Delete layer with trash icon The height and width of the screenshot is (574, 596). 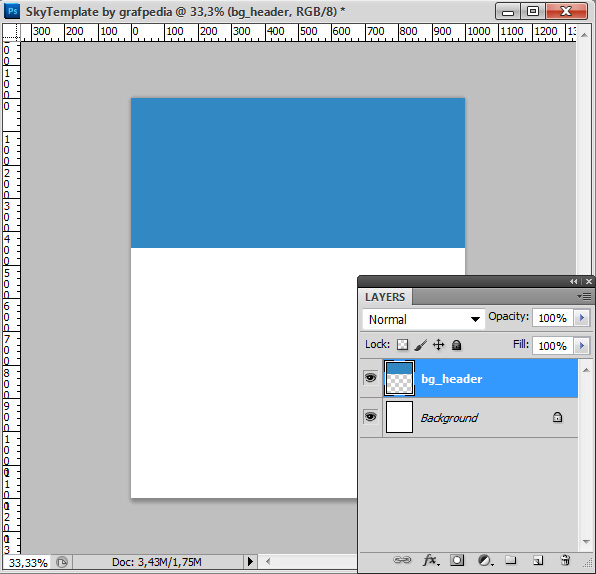coord(565,560)
